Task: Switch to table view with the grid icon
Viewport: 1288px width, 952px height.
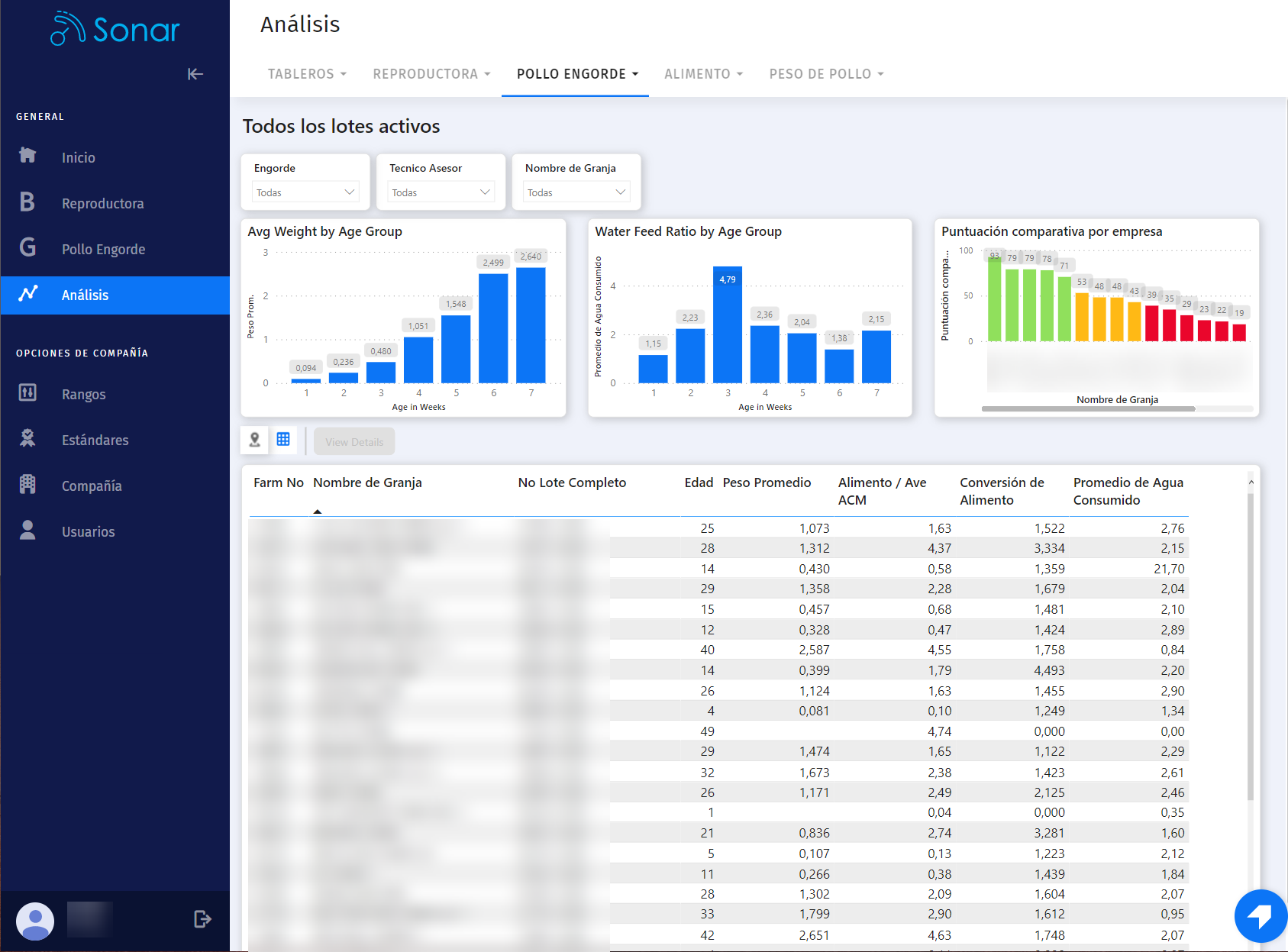Action: coord(283,439)
